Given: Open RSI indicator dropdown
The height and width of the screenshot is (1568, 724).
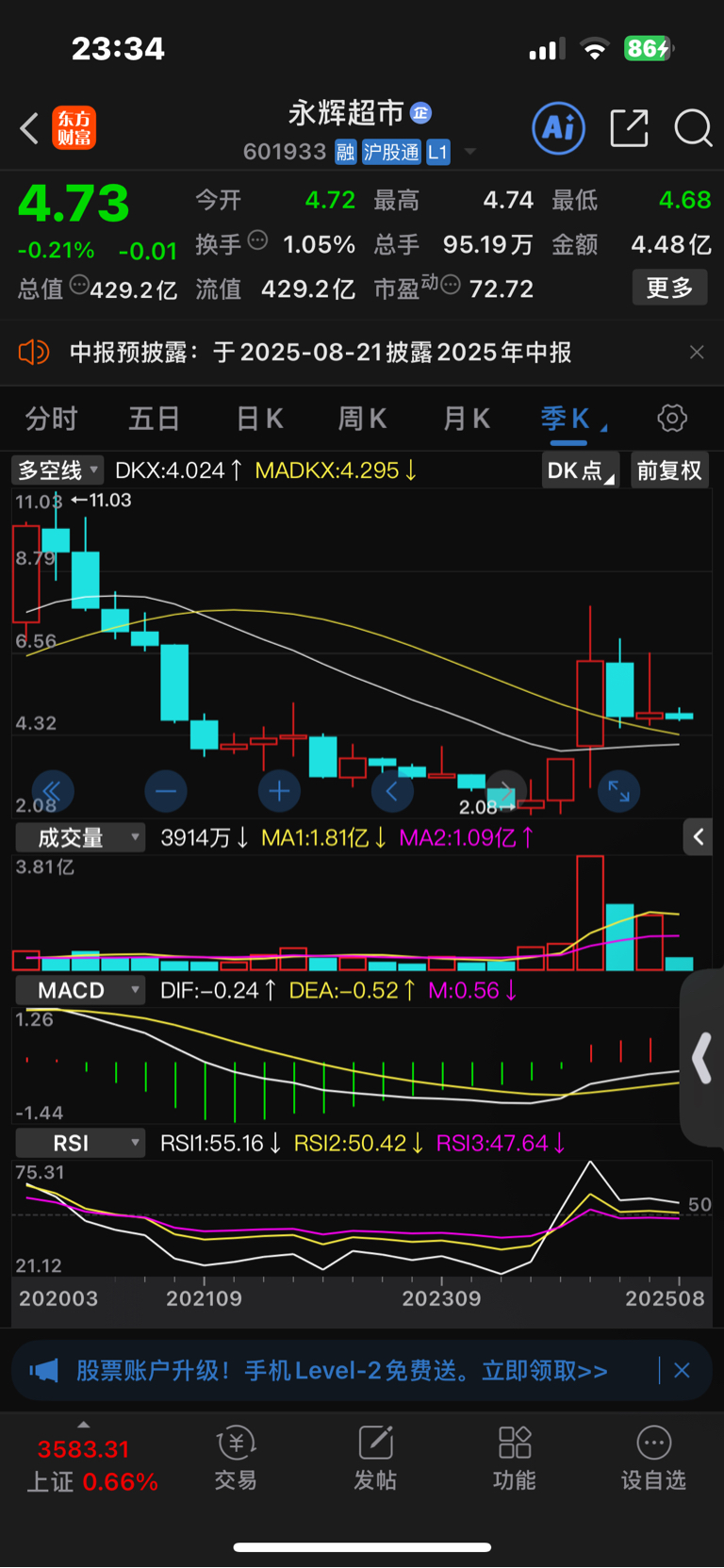Looking at the screenshot, I should [x=80, y=1143].
